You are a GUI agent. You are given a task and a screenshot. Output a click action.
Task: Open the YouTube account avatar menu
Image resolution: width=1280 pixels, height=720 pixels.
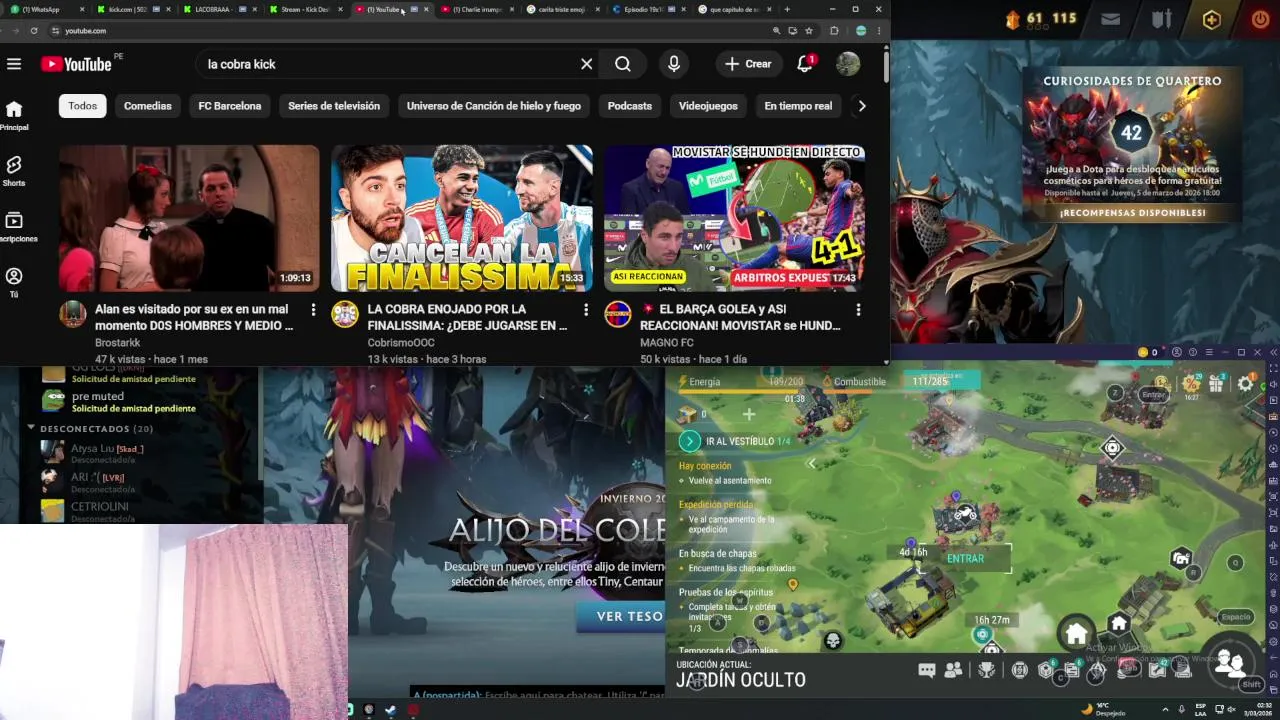pyautogui.click(x=848, y=64)
